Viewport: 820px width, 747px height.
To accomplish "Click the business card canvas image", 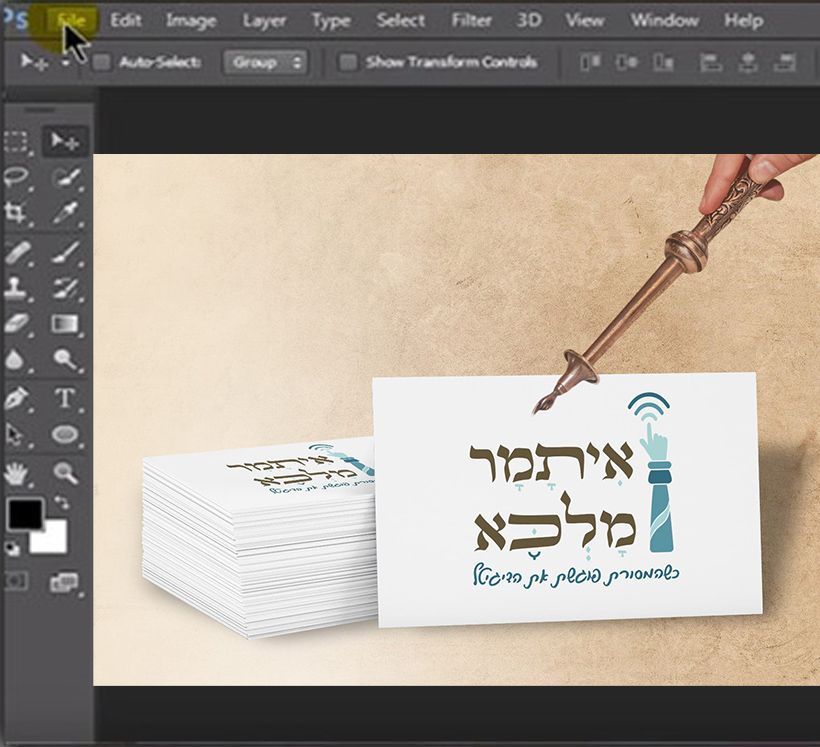I will coord(456,420).
